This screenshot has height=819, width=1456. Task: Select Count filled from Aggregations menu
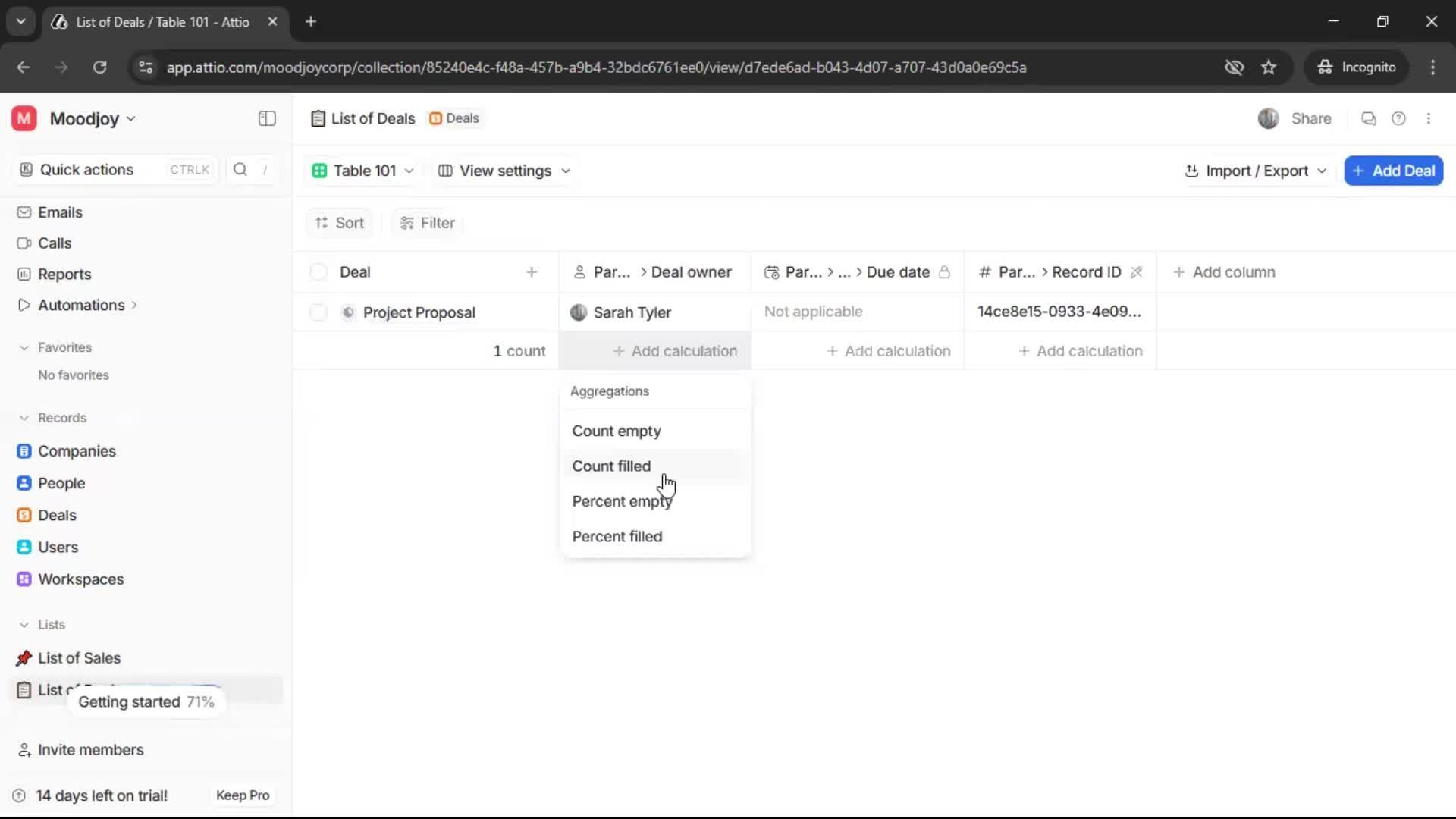pos(612,466)
